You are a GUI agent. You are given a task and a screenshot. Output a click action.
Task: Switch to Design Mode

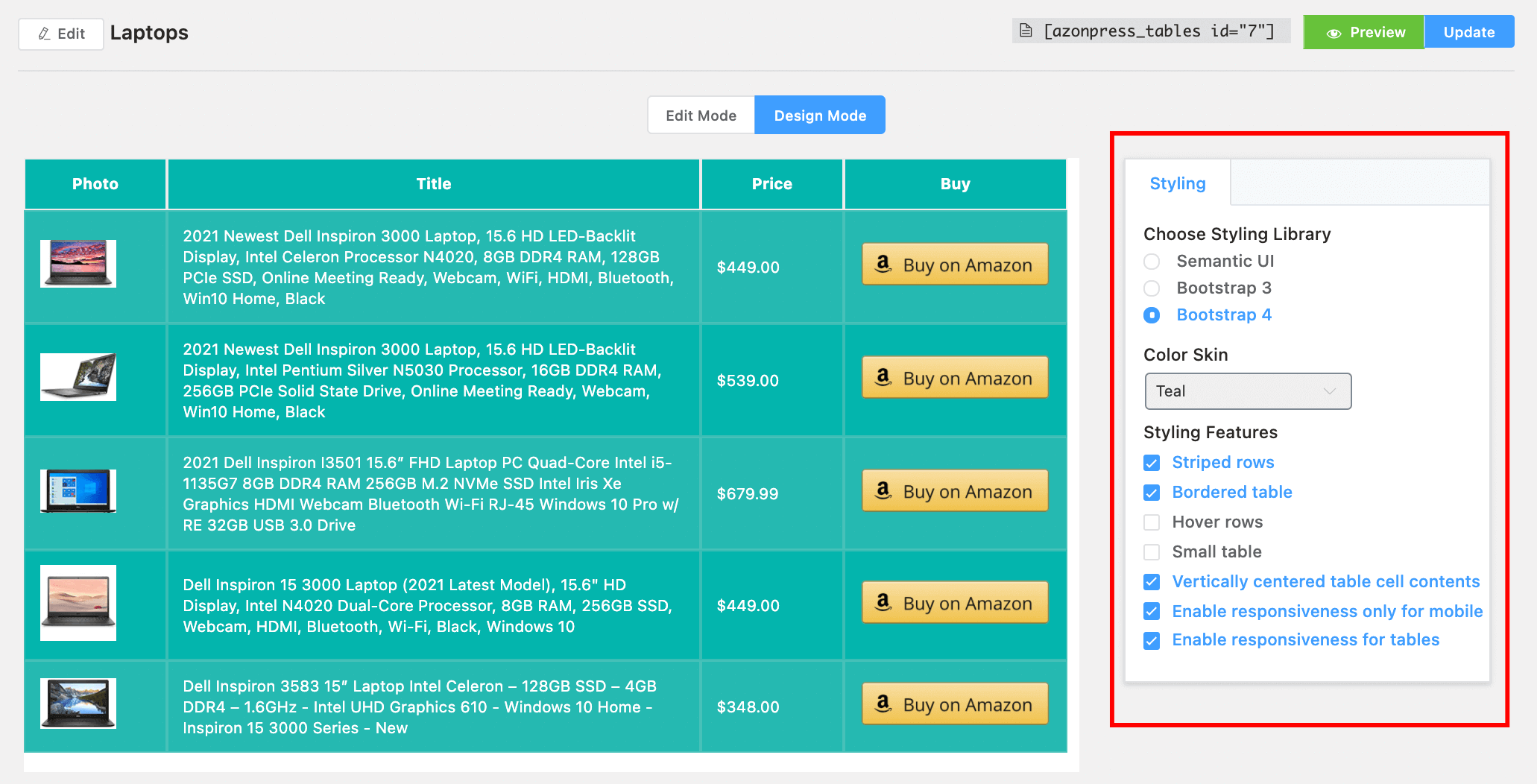820,116
